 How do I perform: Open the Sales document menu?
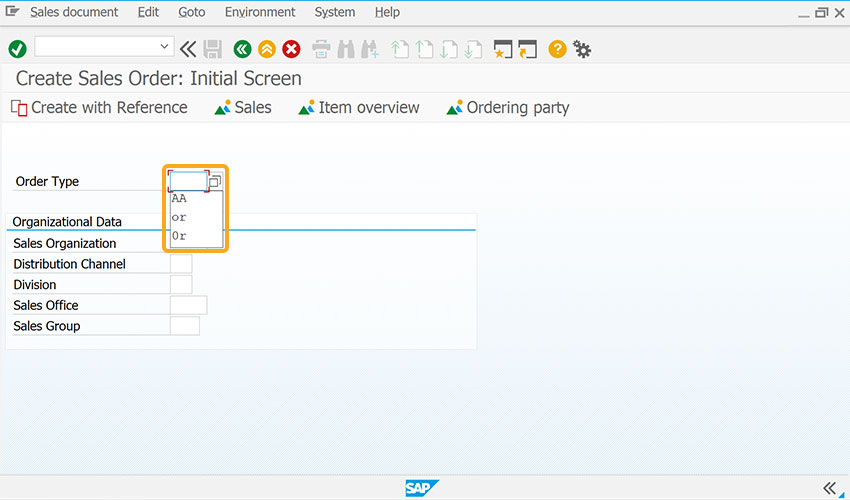click(x=74, y=12)
